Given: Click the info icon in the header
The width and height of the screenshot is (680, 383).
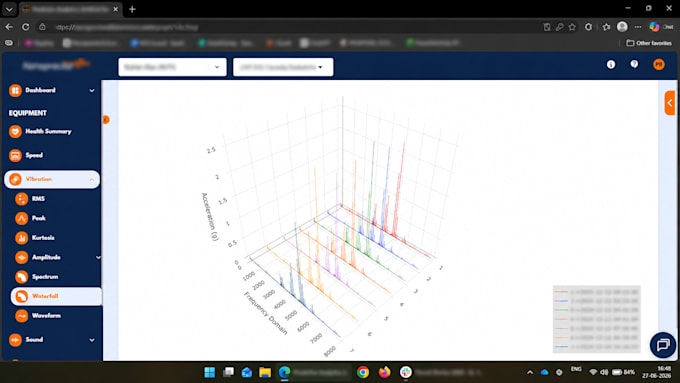Looking at the screenshot, I should 611,65.
